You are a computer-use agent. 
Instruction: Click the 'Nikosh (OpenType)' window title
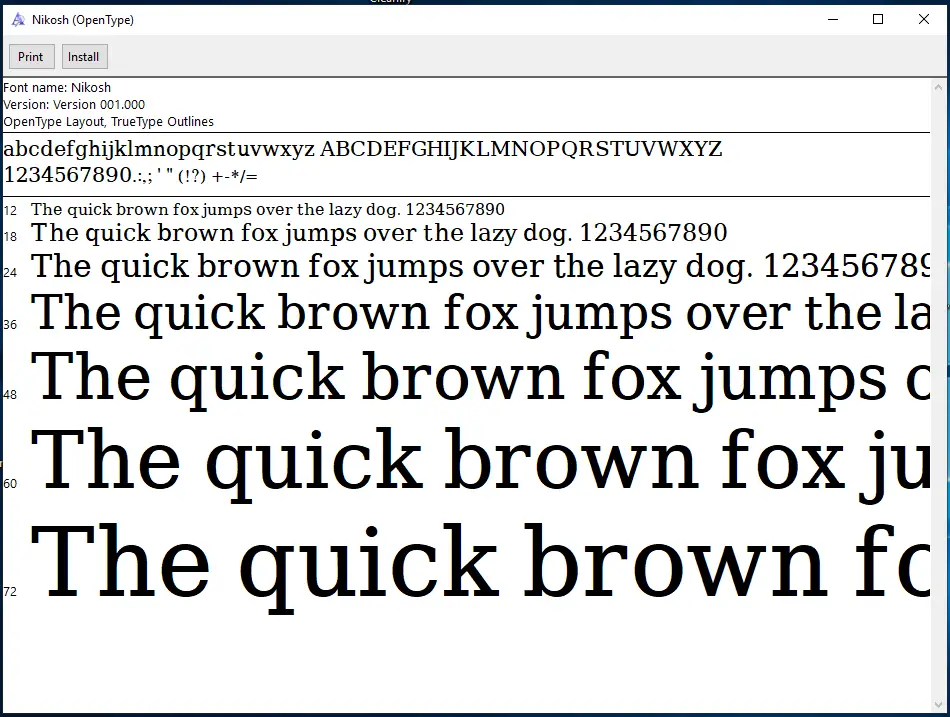(83, 20)
